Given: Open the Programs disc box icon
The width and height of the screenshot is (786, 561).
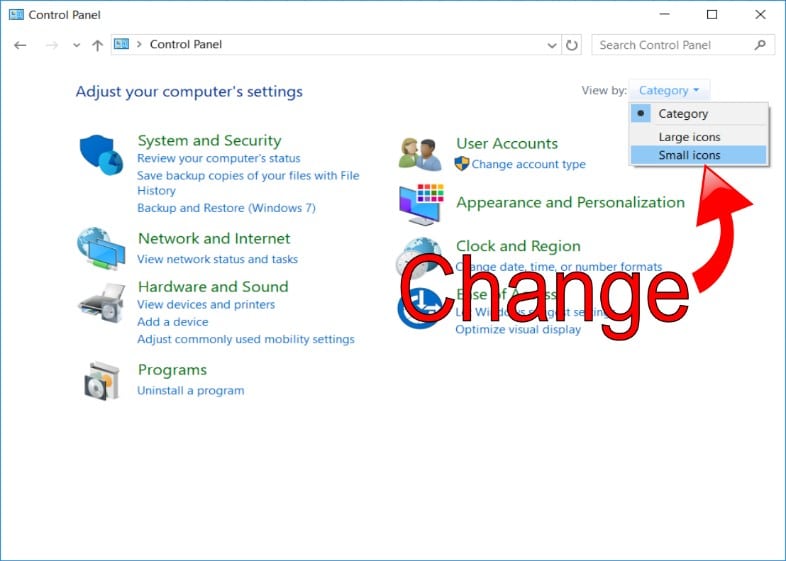Looking at the screenshot, I should tap(101, 380).
